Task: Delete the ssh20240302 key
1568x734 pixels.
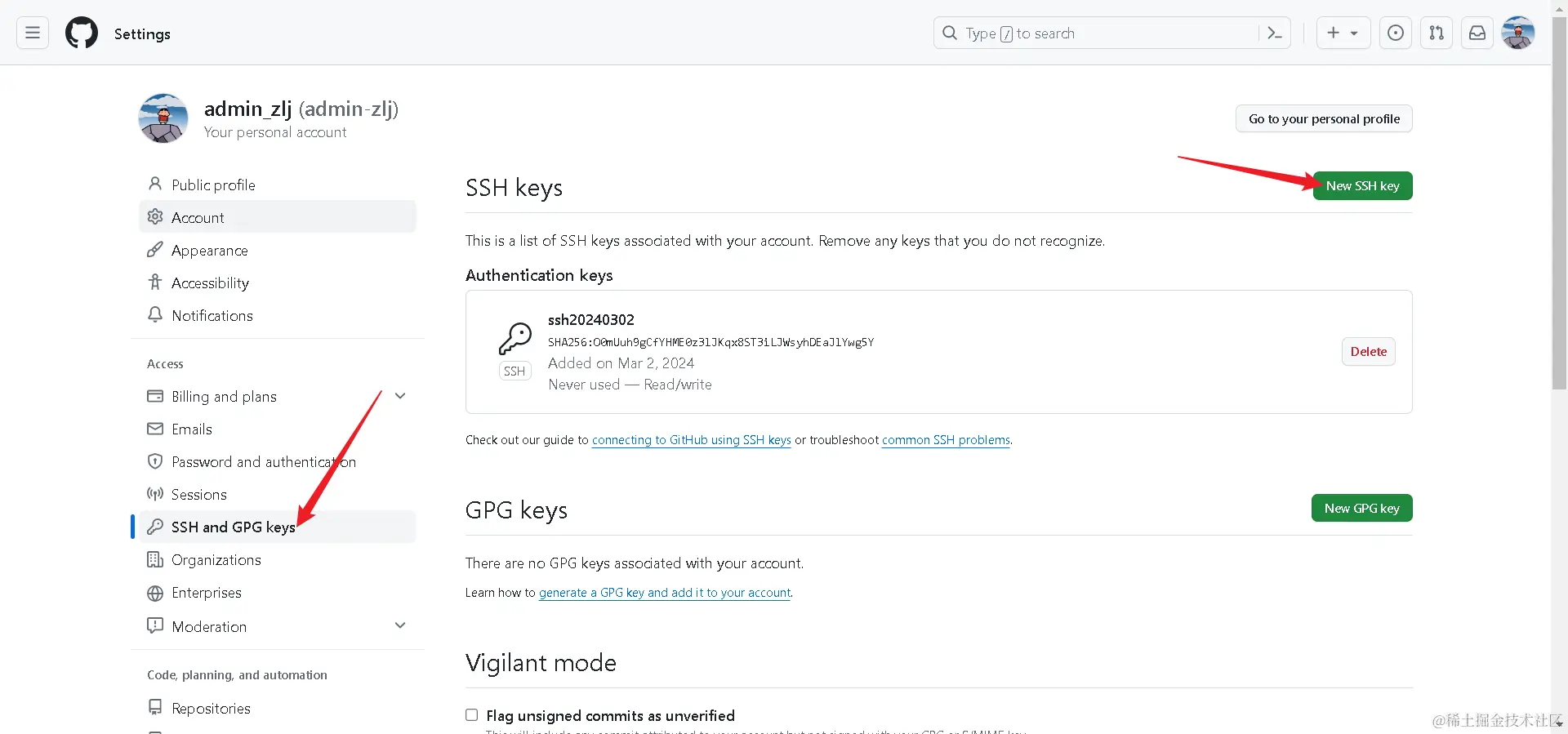Action: tap(1368, 352)
